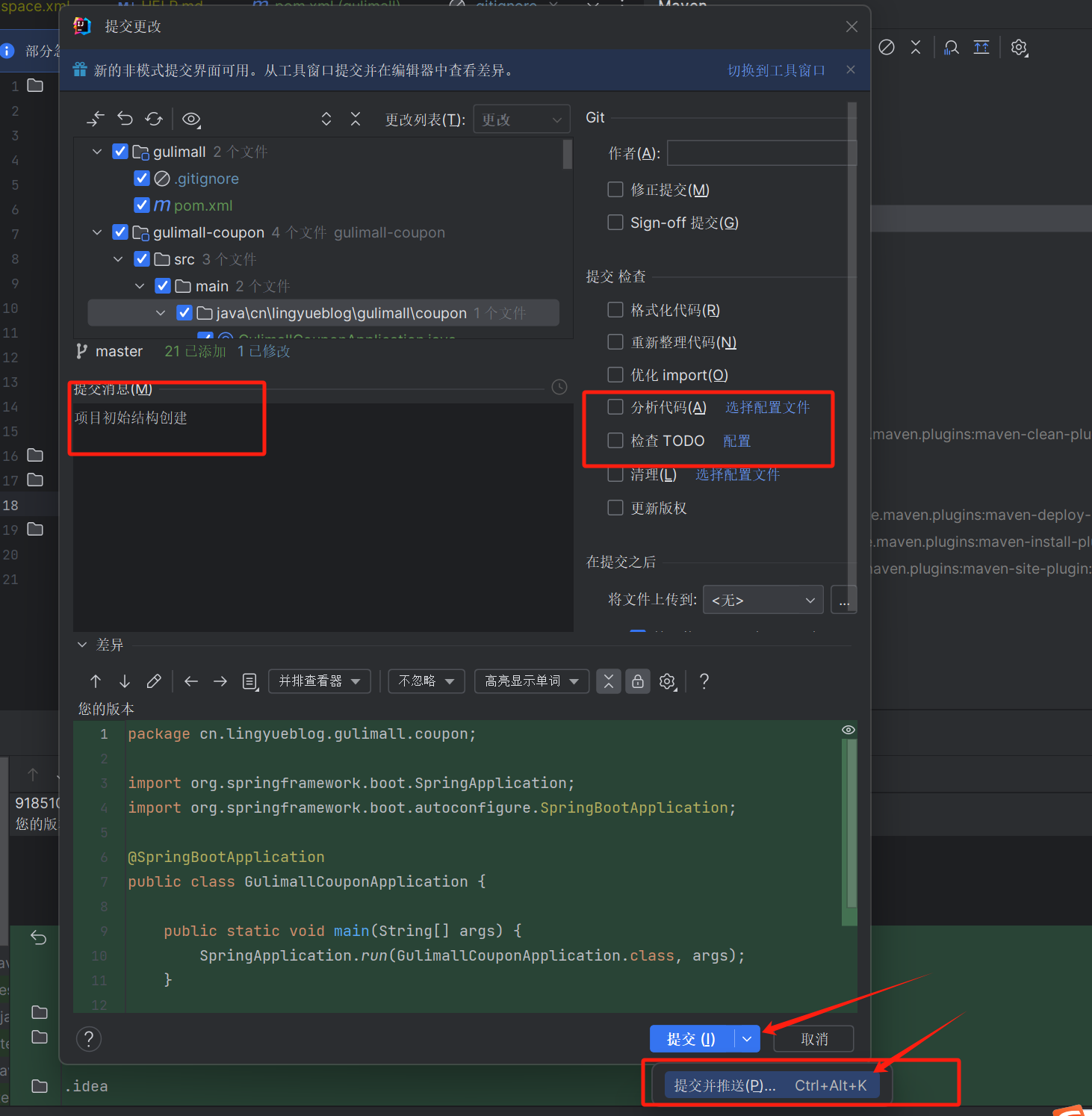Open the 并排查看器 viewer dropdown
This screenshot has height=1116, width=1092.
pos(320,681)
